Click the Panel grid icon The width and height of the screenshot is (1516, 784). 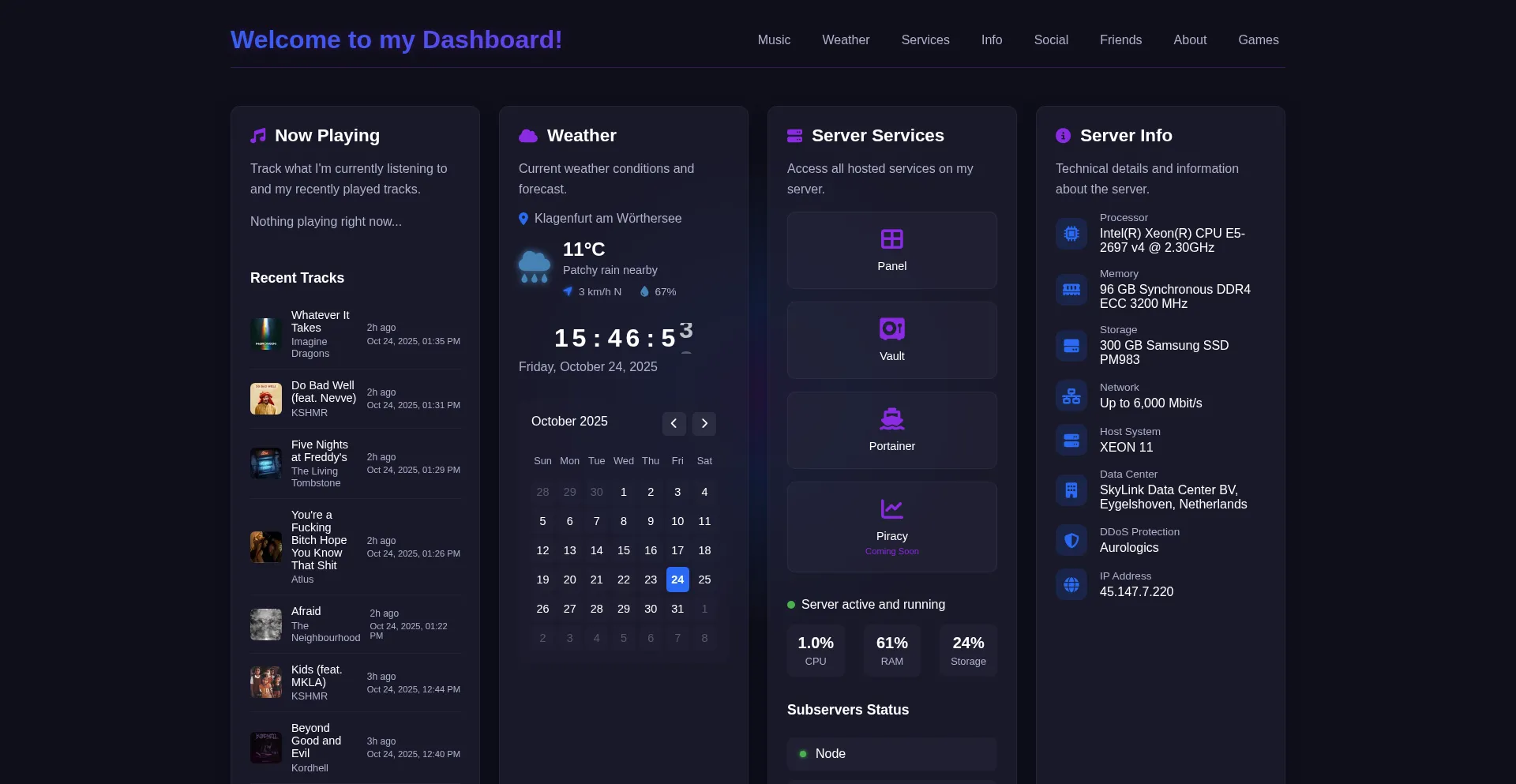(x=891, y=238)
